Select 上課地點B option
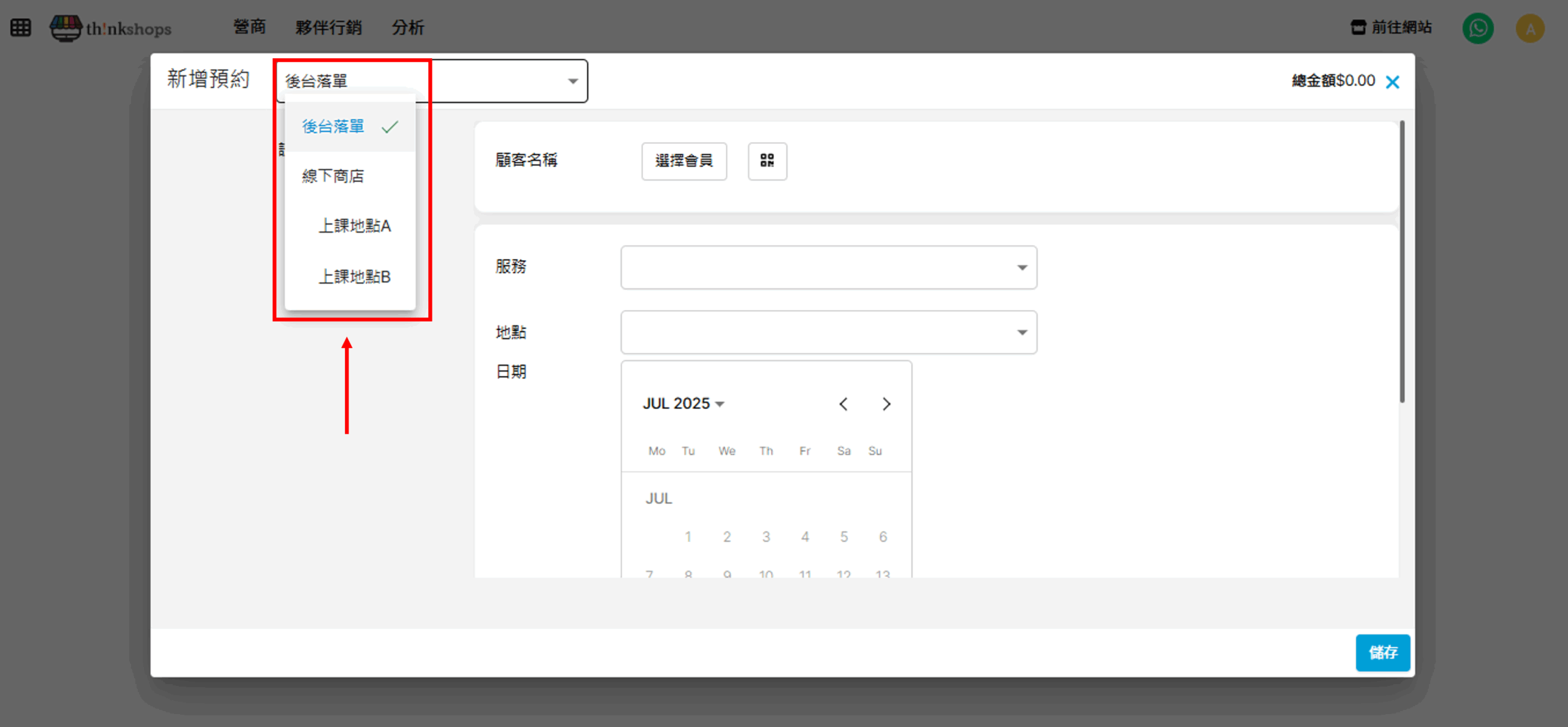 point(354,277)
